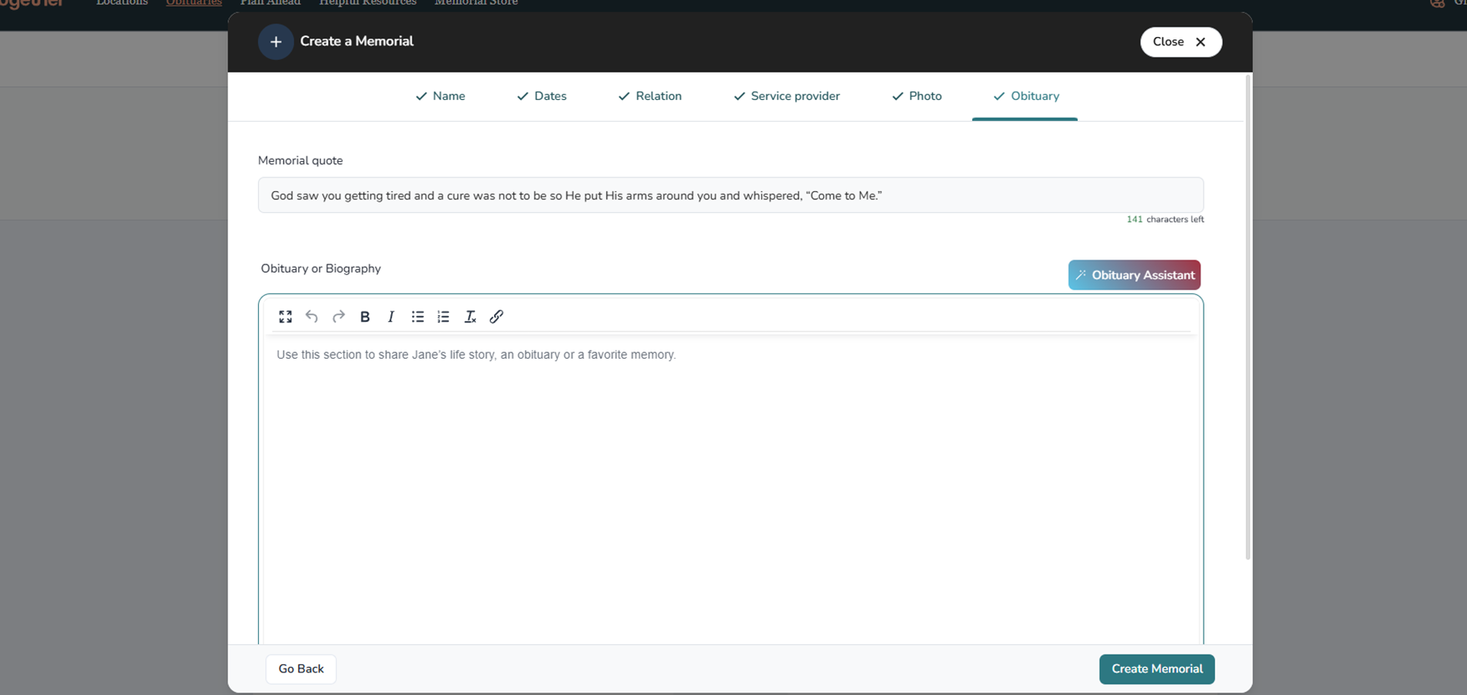Click the redo arrow icon
The image size is (1467, 695).
point(339,317)
